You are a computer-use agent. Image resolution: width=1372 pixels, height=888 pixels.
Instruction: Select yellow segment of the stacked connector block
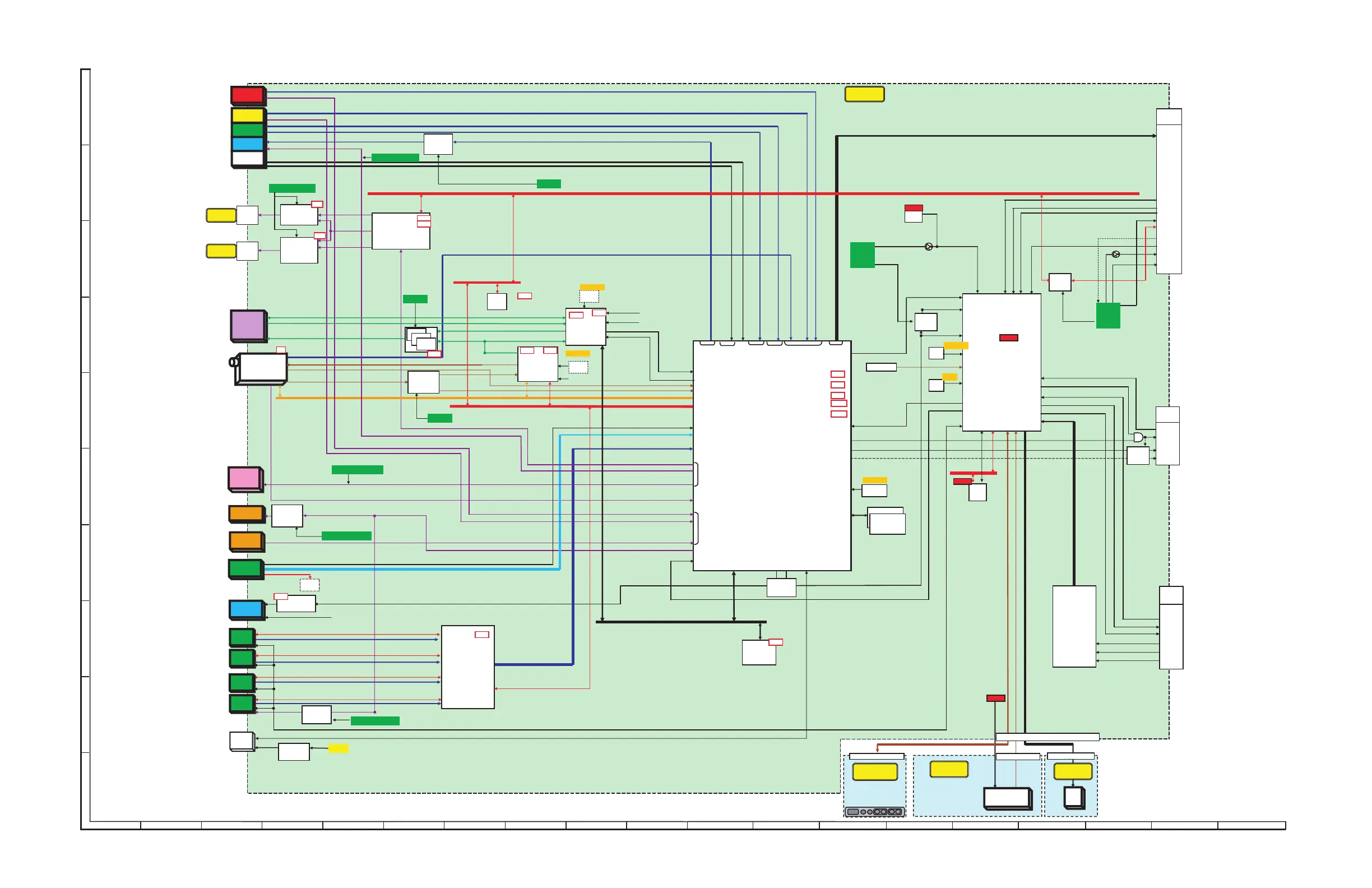(248, 115)
